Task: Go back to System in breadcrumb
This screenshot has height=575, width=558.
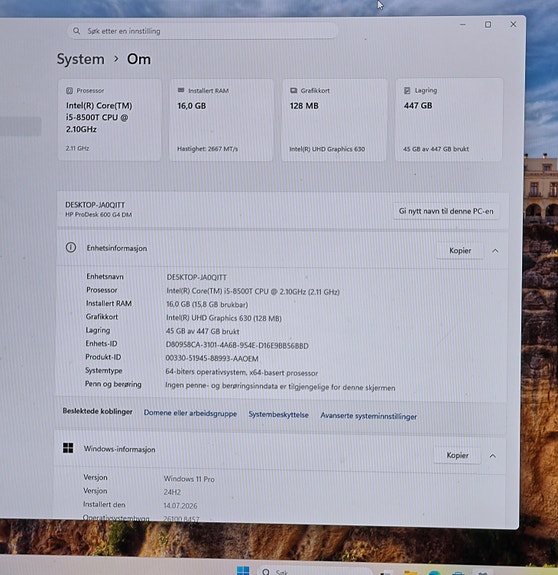Action: click(81, 59)
